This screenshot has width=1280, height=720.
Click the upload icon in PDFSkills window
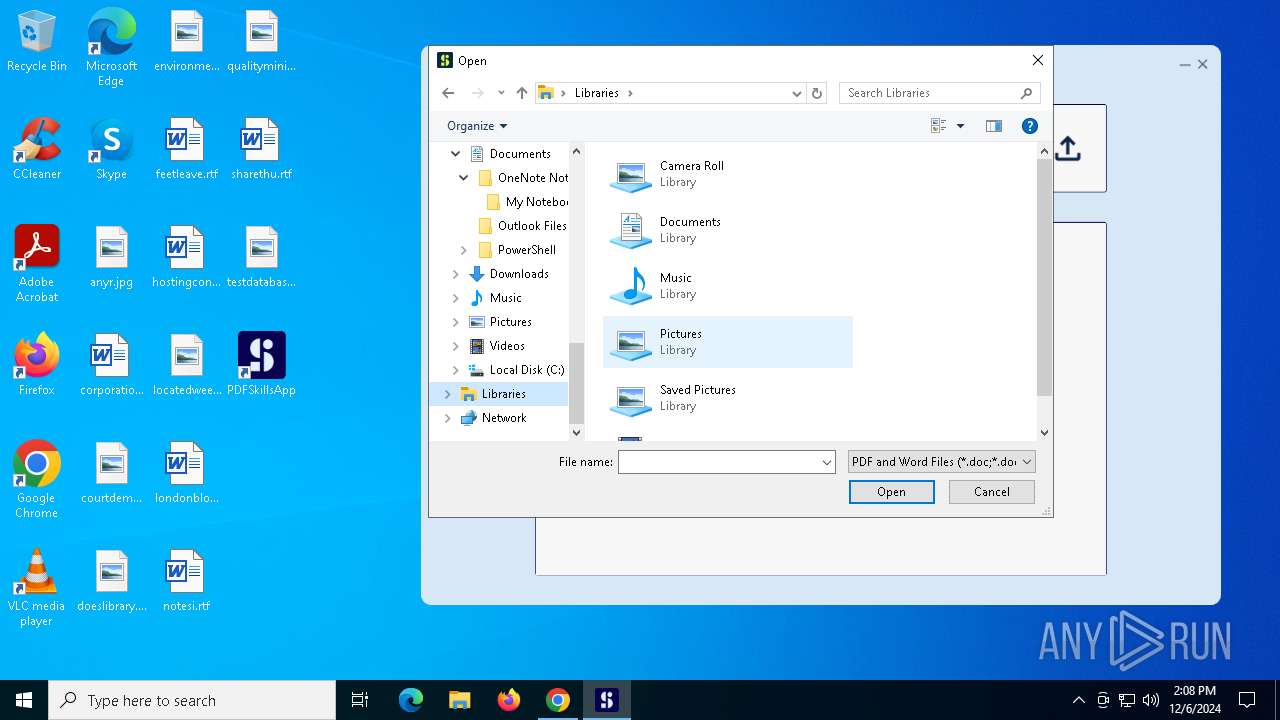pos(1068,148)
